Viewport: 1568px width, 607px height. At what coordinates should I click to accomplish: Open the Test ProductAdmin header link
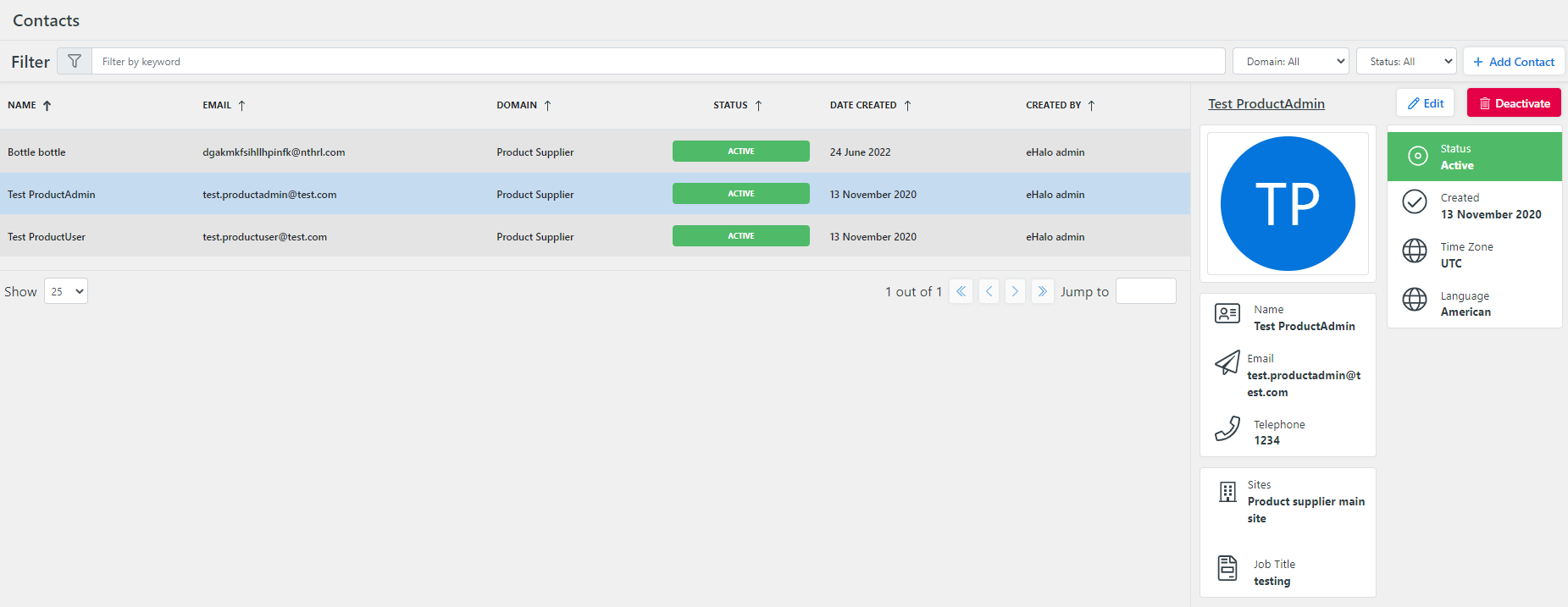pyautogui.click(x=1266, y=103)
